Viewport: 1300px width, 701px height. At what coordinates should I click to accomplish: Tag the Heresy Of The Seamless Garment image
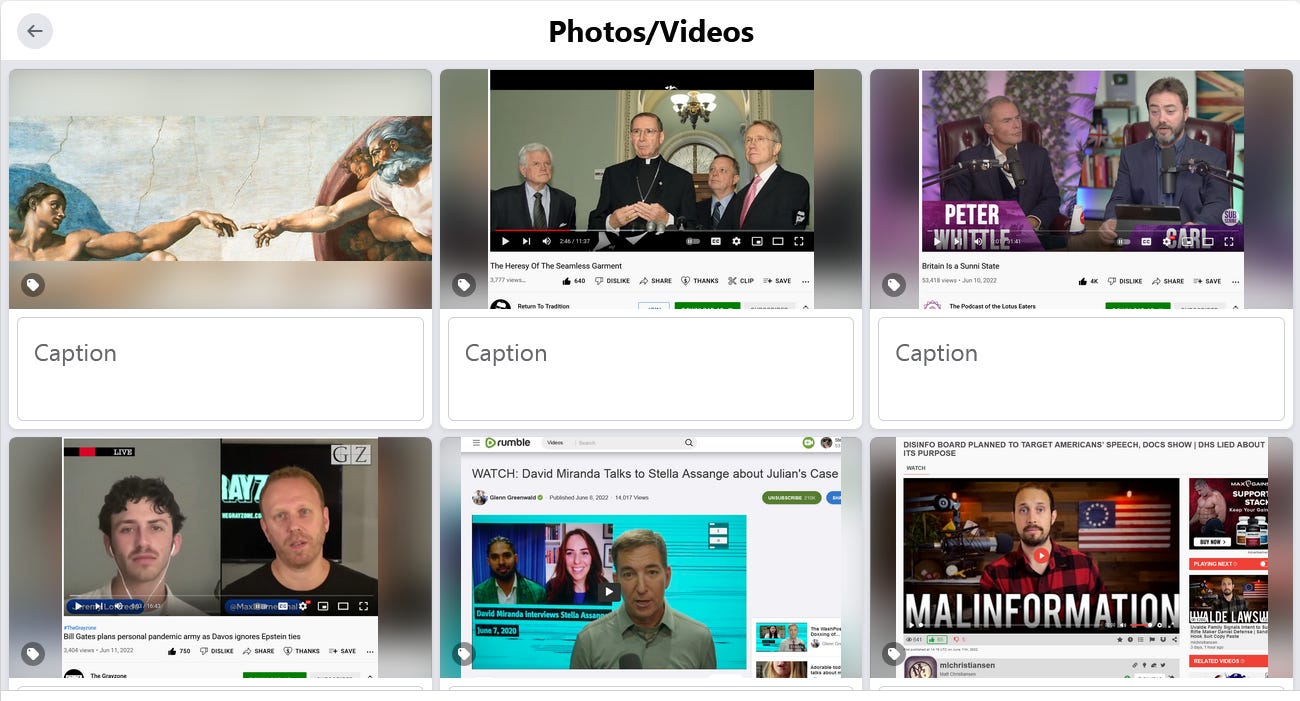464,285
